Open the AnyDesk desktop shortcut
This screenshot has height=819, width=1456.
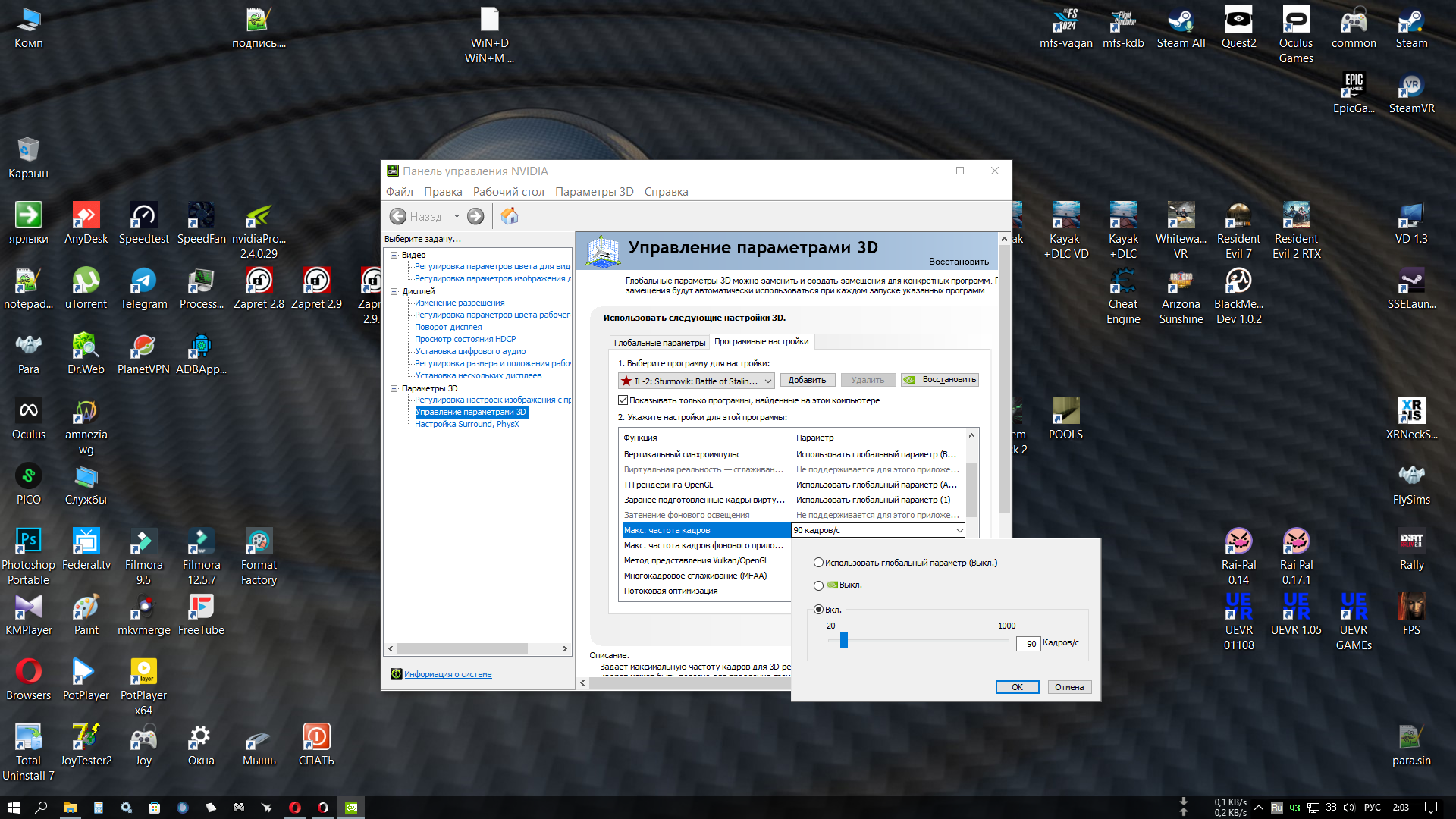86,223
